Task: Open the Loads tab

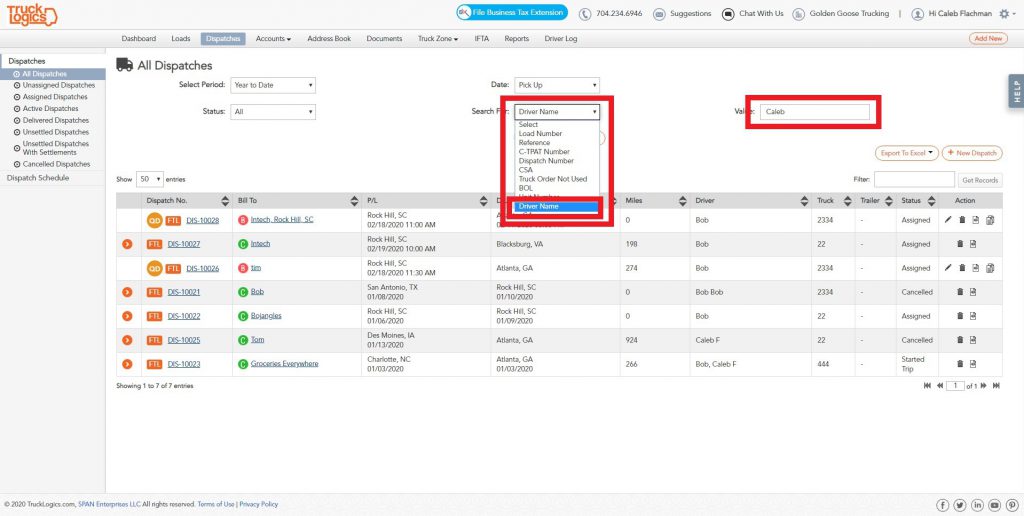Action: (x=181, y=39)
